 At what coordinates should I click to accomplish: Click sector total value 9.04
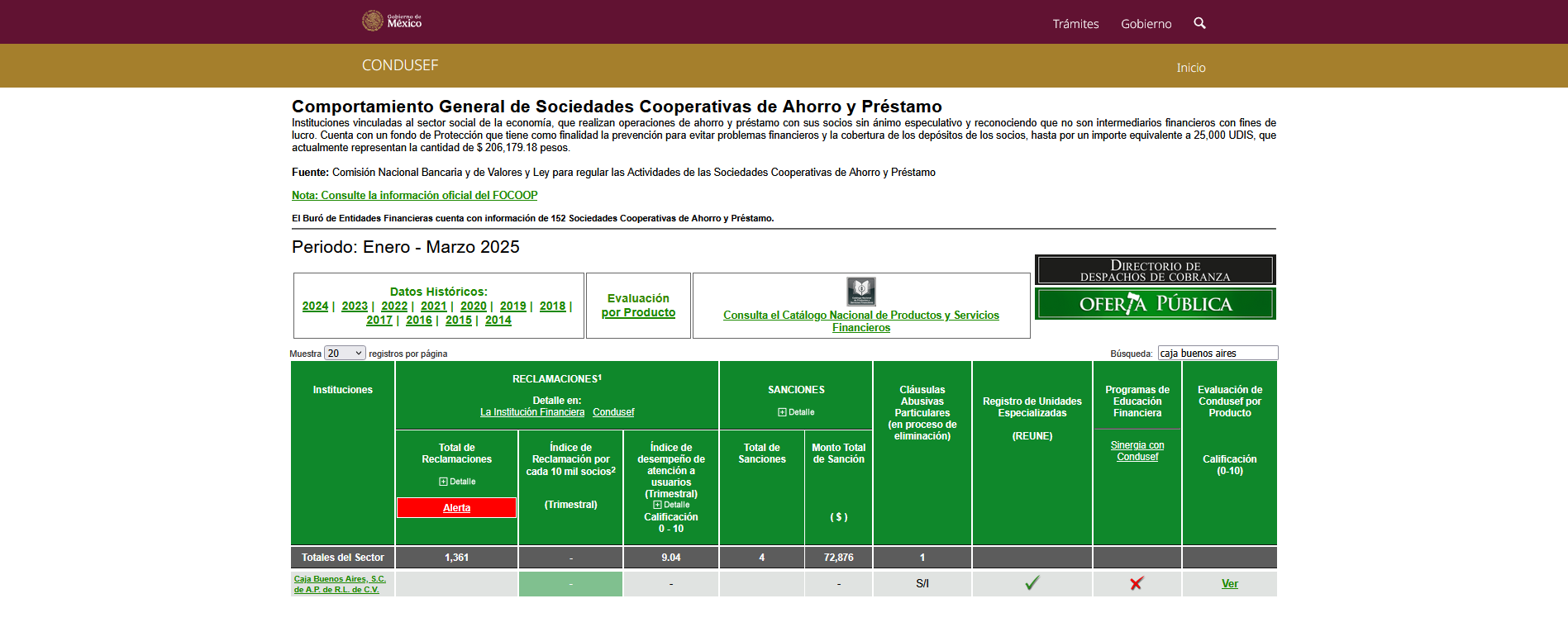pyautogui.click(x=671, y=558)
